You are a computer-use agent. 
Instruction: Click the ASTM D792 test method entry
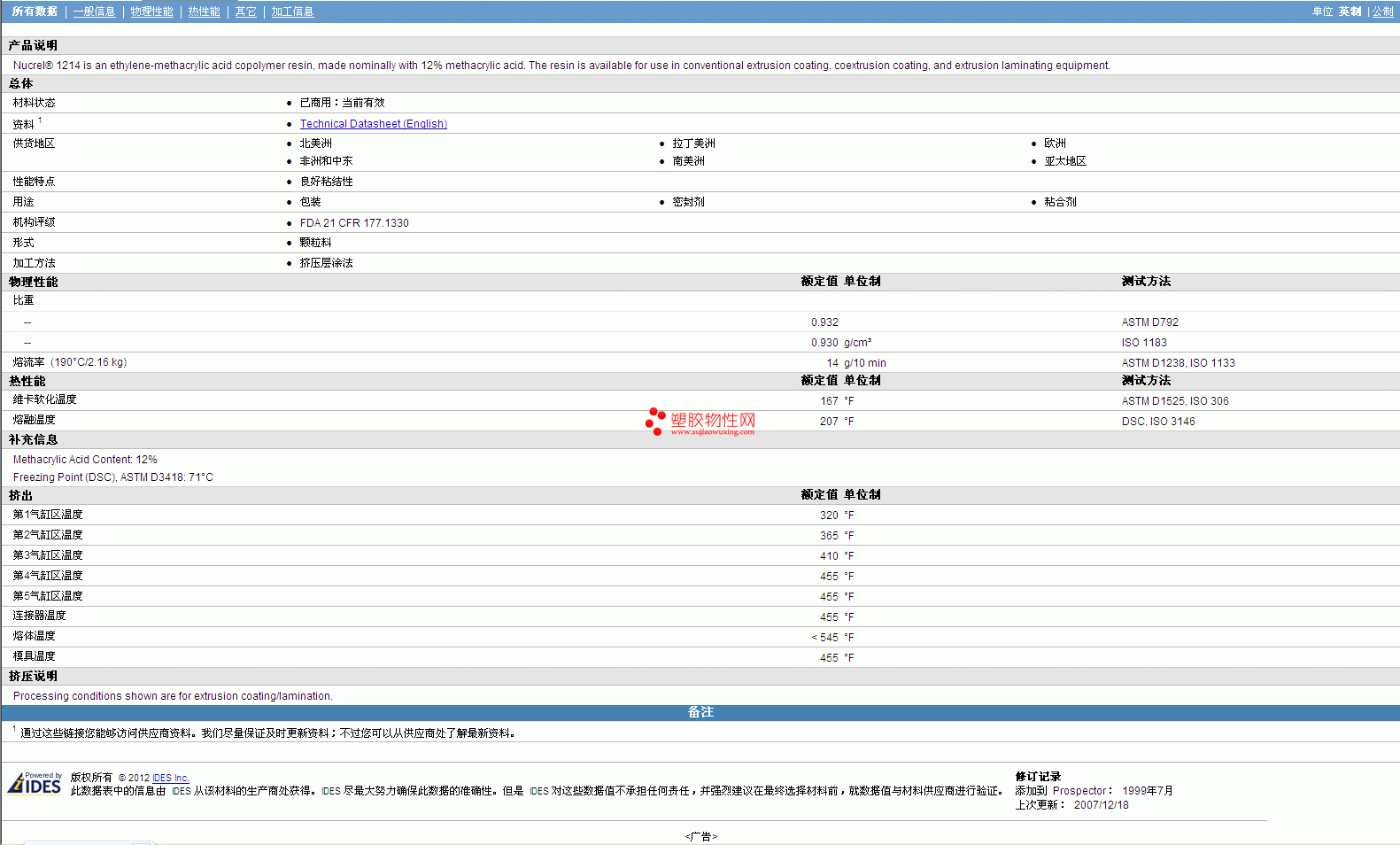[1149, 322]
